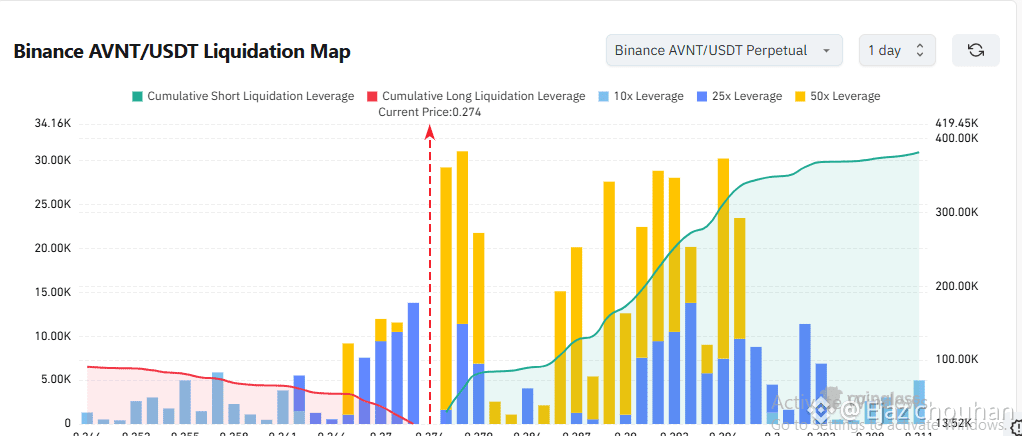Open the 1 day timeframe selector
Image resolution: width=1022 pixels, height=436 pixels.
pos(898,50)
